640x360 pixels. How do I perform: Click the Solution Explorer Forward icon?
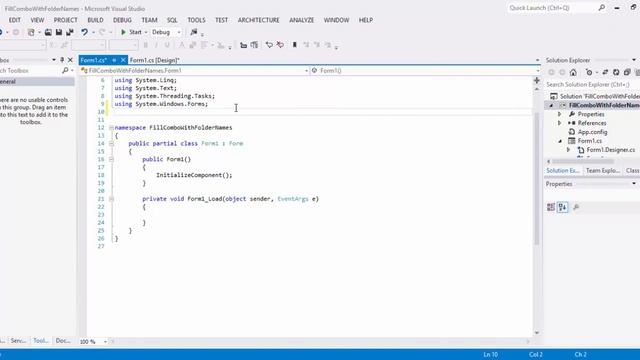tap(562, 72)
